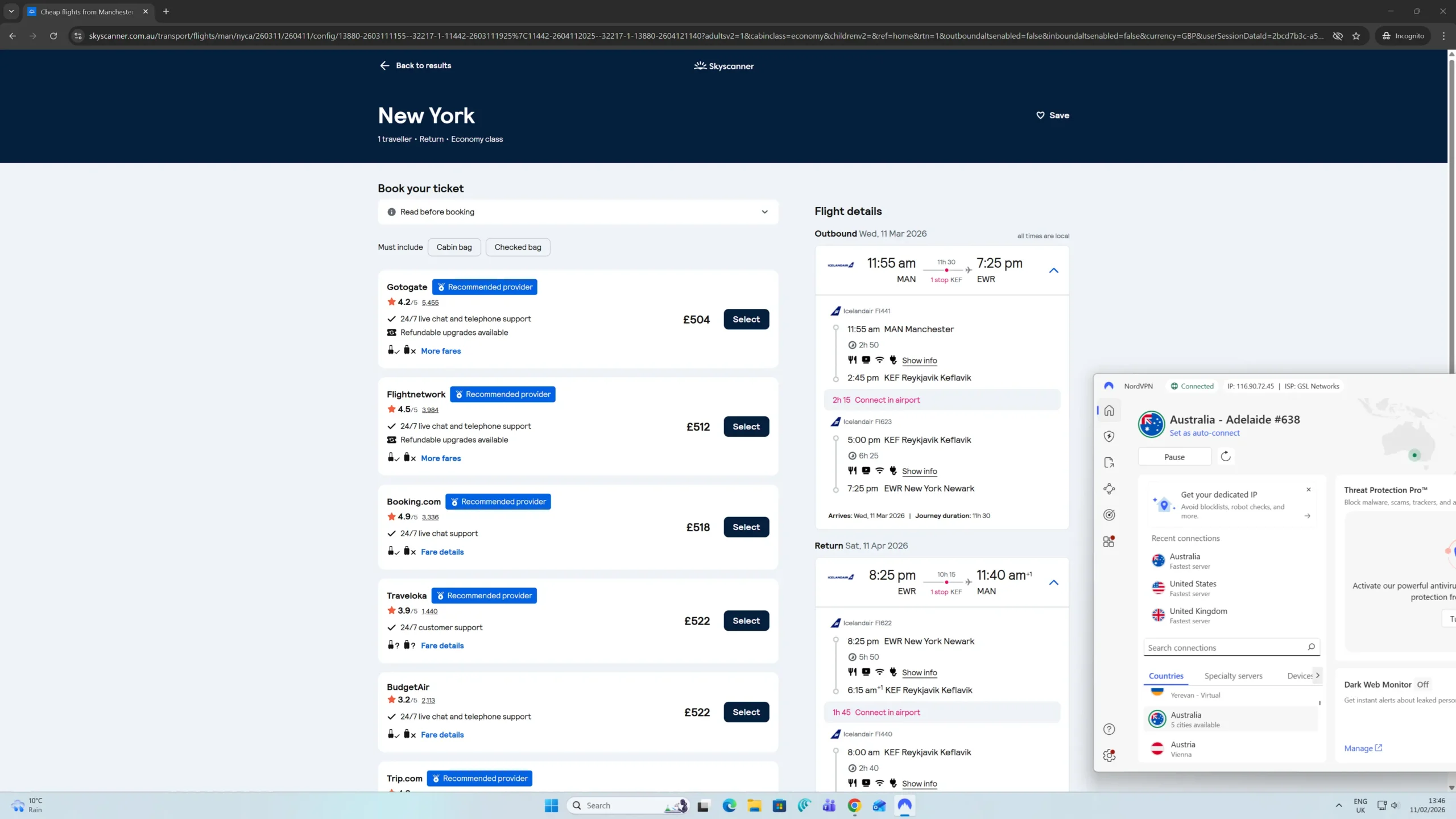Switch to the Specialty servers tab
The image size is (1456, 819).
point(1233,676)
